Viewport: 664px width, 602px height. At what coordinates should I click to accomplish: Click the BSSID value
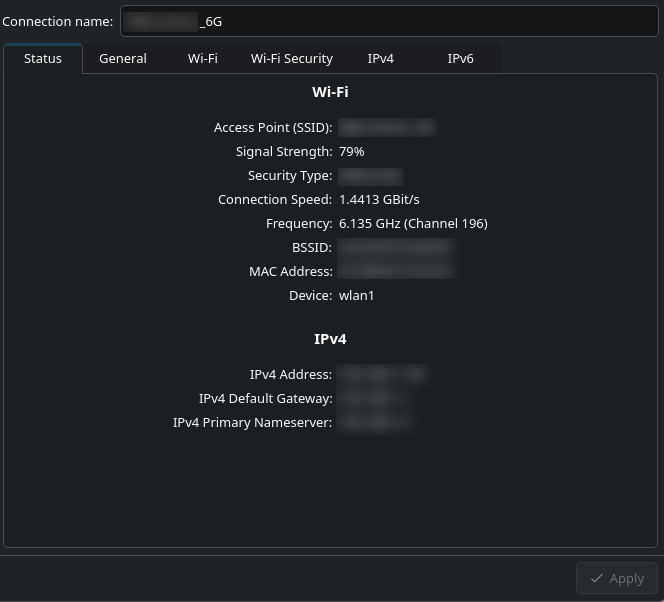coord(395,248)
